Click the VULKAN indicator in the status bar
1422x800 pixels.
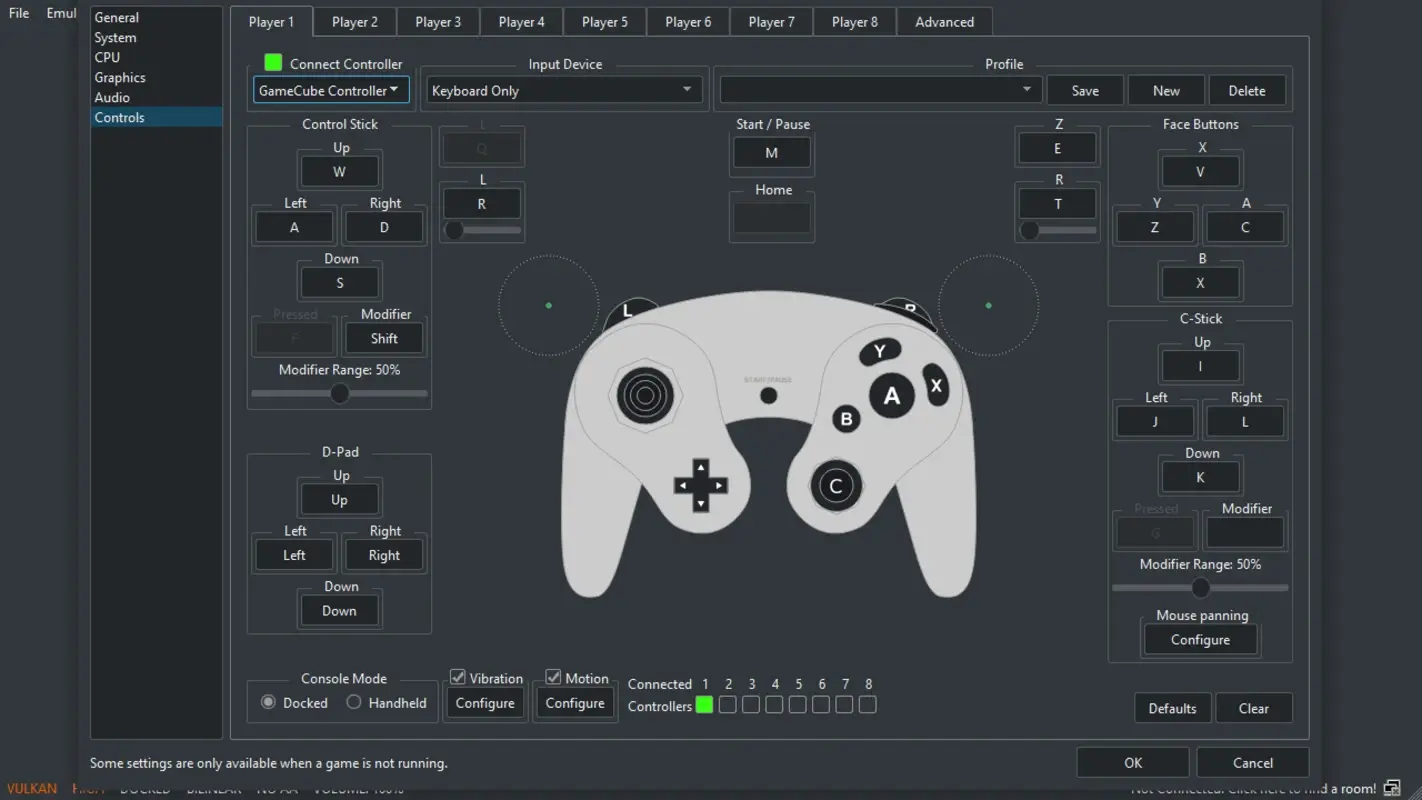(31, 788)
